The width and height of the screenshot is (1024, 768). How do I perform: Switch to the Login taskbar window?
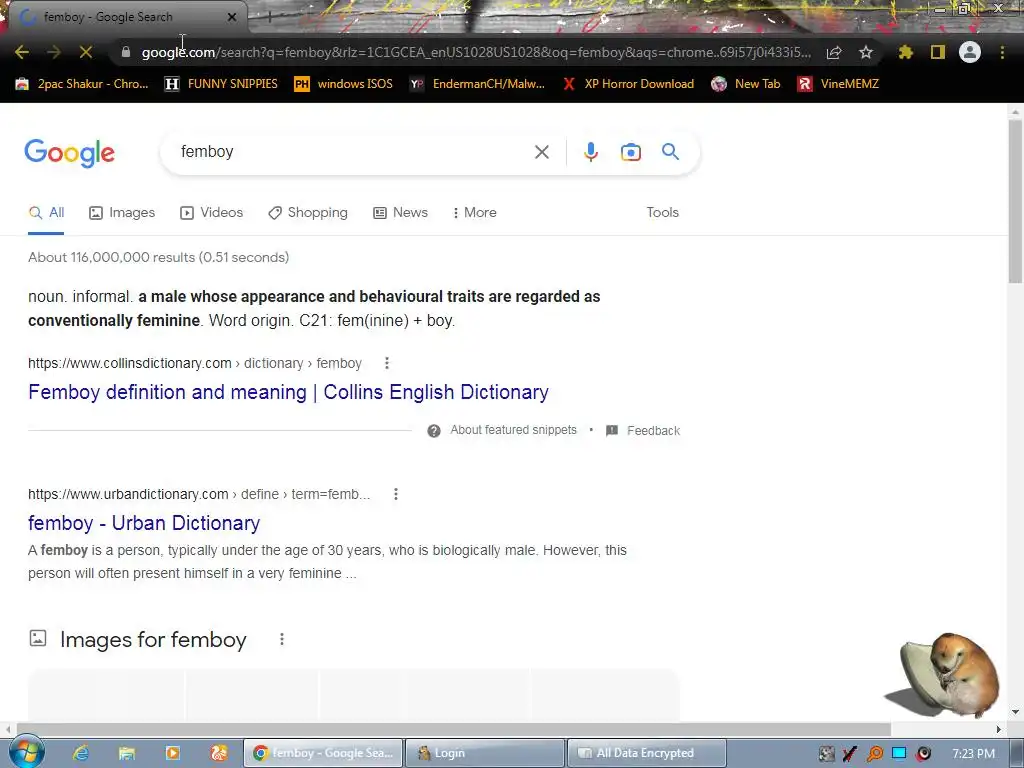pyautogui.click(x=485, y=753)
